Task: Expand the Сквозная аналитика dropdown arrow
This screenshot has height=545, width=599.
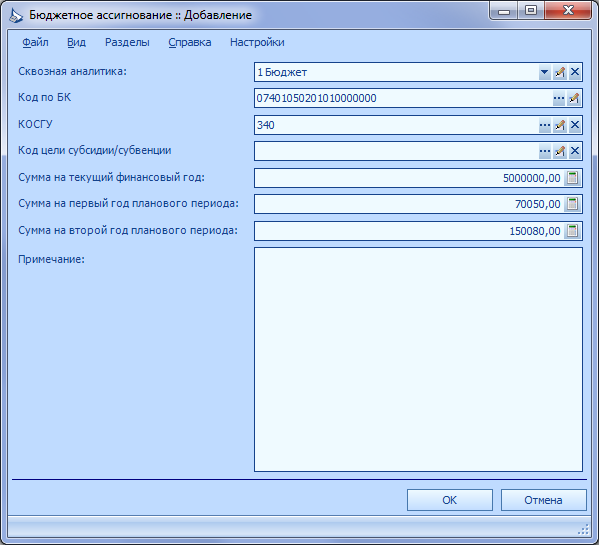Action: click(544, 72)
